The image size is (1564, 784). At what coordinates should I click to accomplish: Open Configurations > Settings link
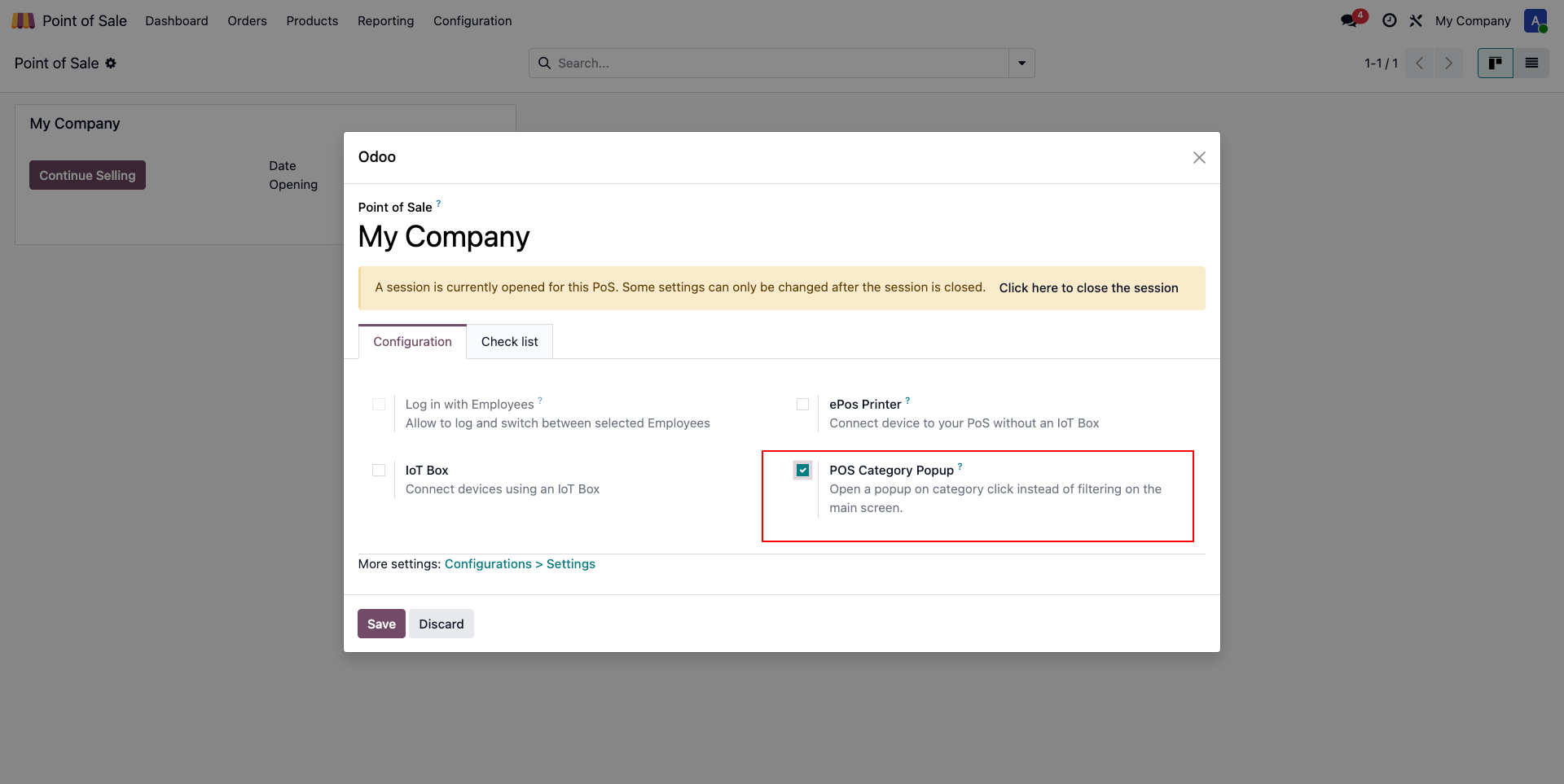[520, 563]
